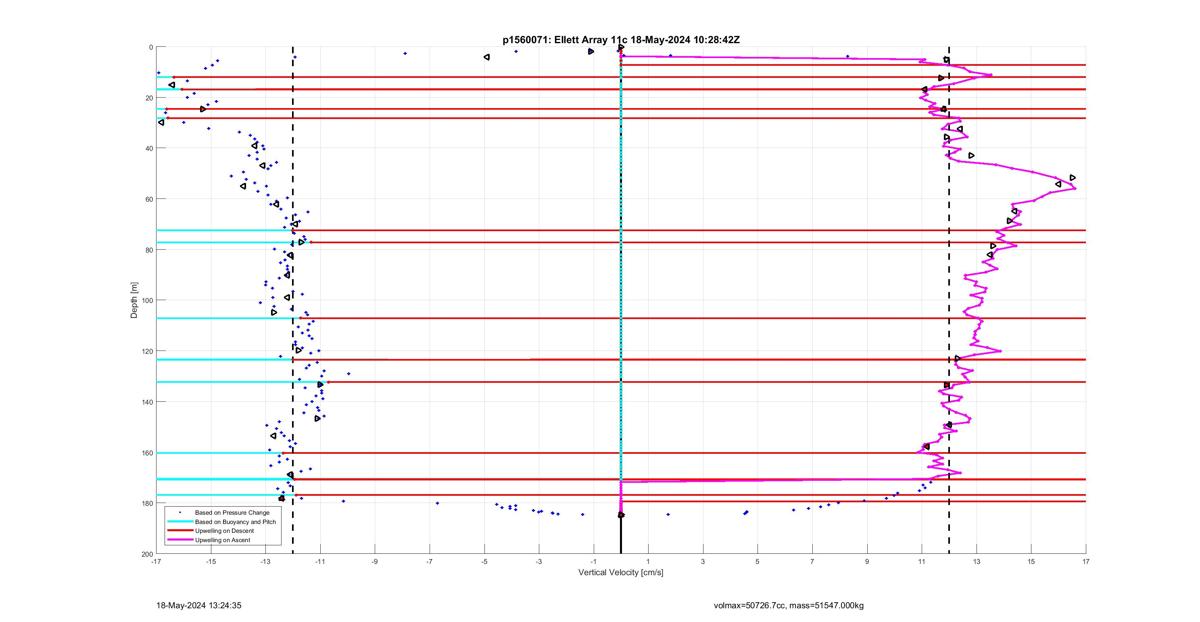The width and height of the screenshot is (1200, 622).
Task: Click the positive '7' x-axis tick label
Action: pos(812,561)
